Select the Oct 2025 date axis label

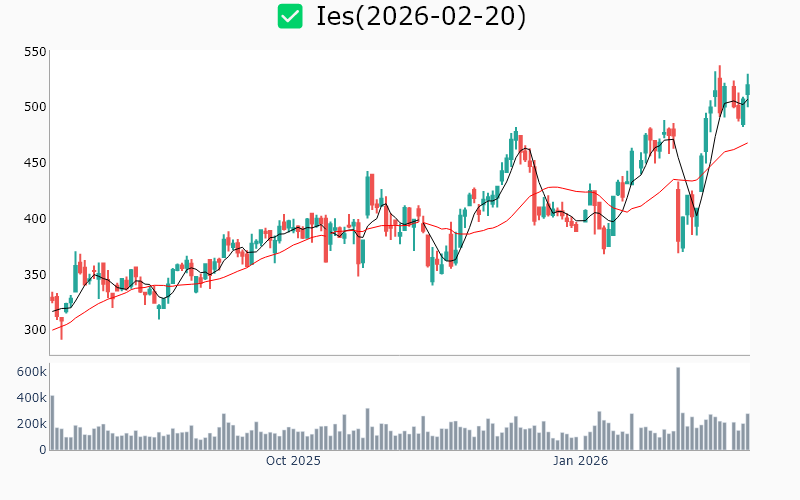293,461
